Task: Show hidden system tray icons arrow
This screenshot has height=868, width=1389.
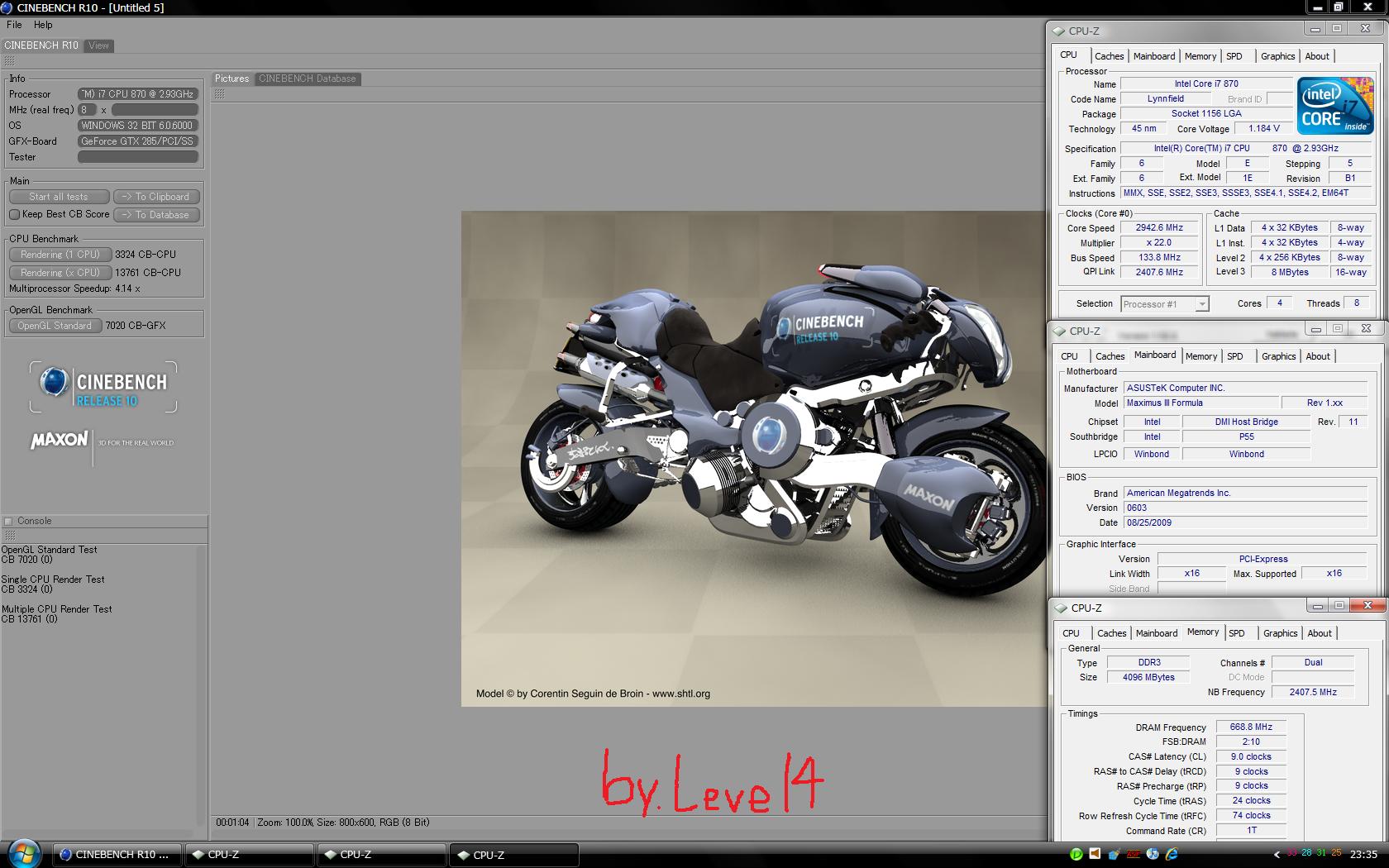Action: coord(1277,855)
